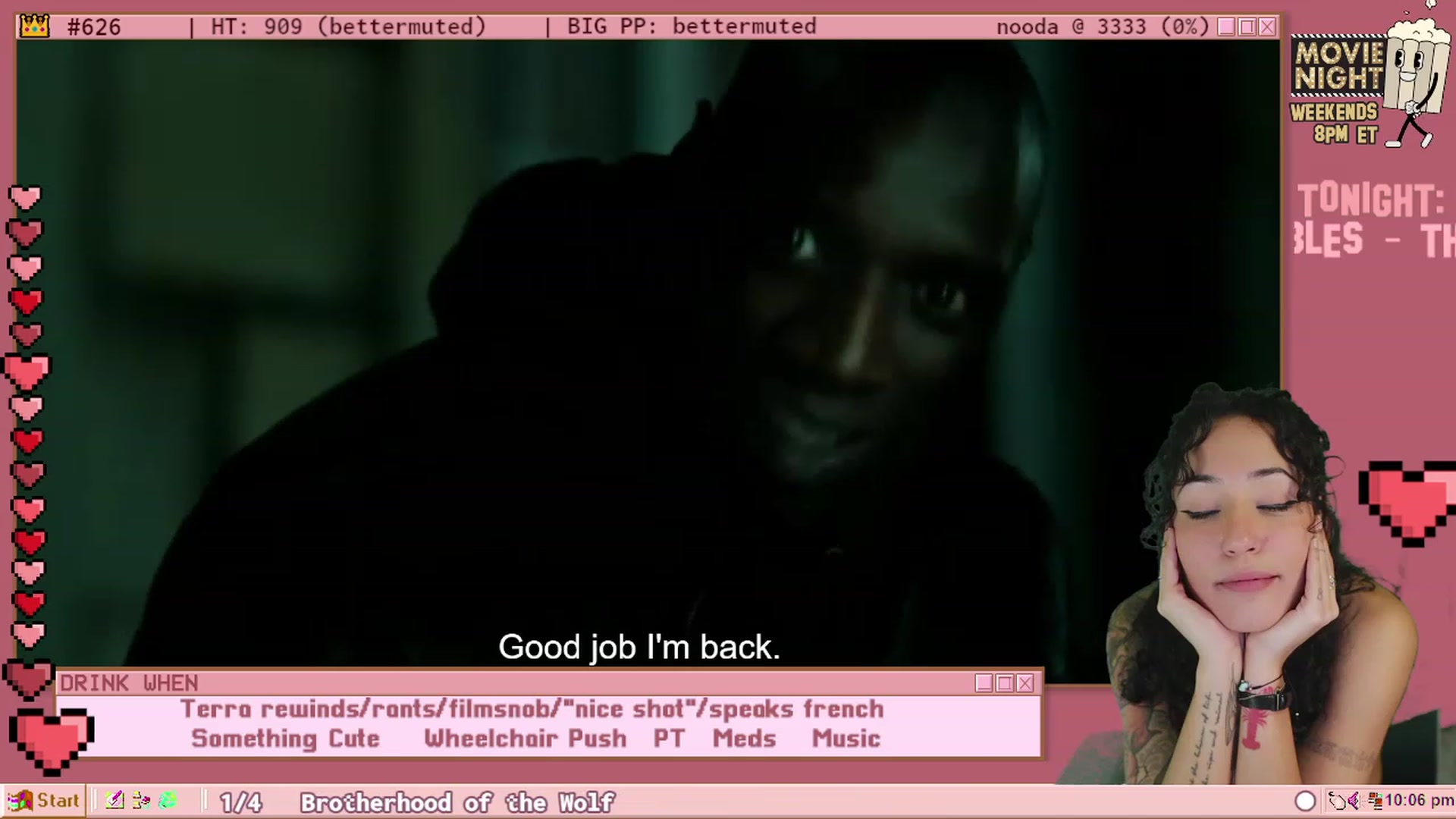Minimize the DRINK WHEN window
The width and height of the screenshot is (1456, 819).
coord(984,683)
